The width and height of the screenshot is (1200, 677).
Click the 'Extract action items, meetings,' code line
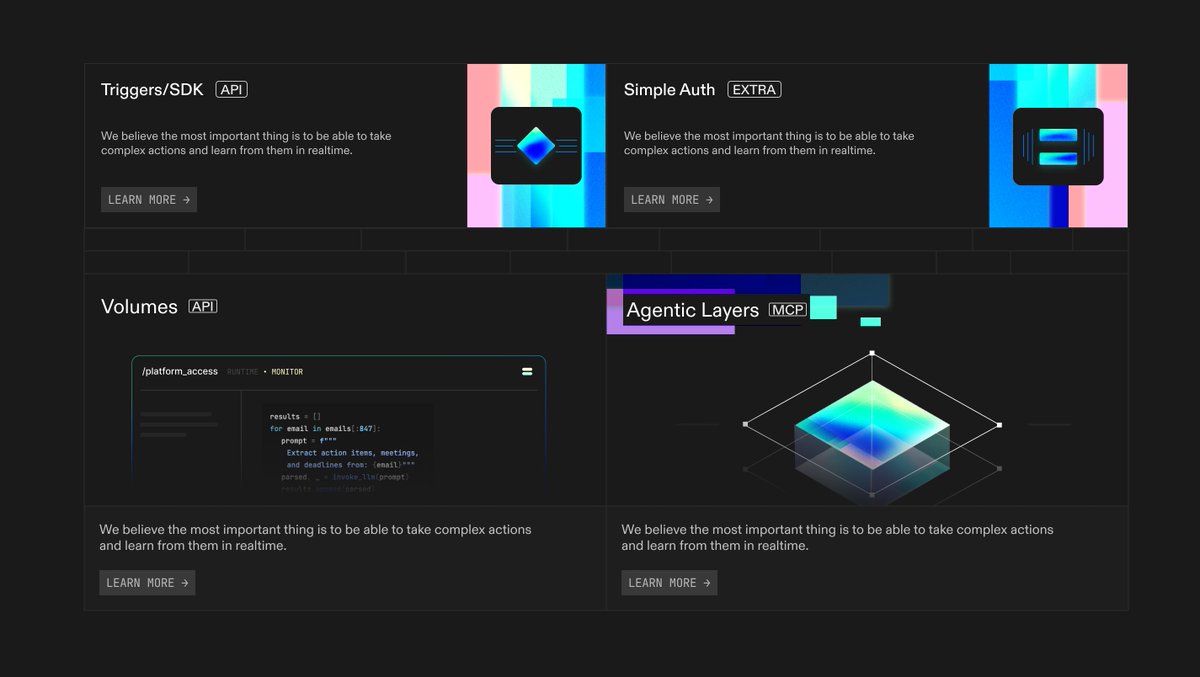[x=353, y=453]
